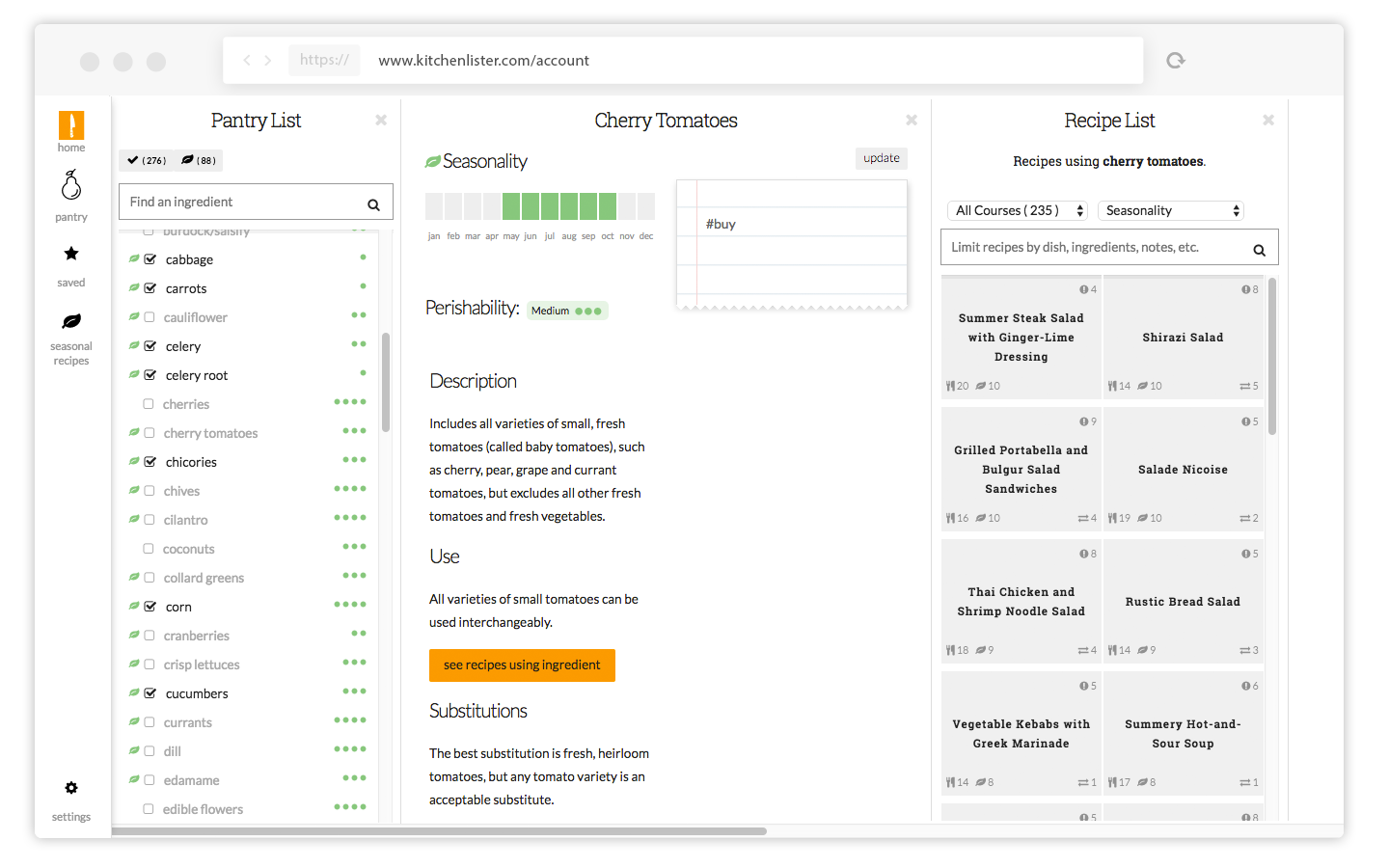This screenshot has width=1389, height=868.
Task: Select cucumbers in pantry list
Action: [x=197, y=693]
